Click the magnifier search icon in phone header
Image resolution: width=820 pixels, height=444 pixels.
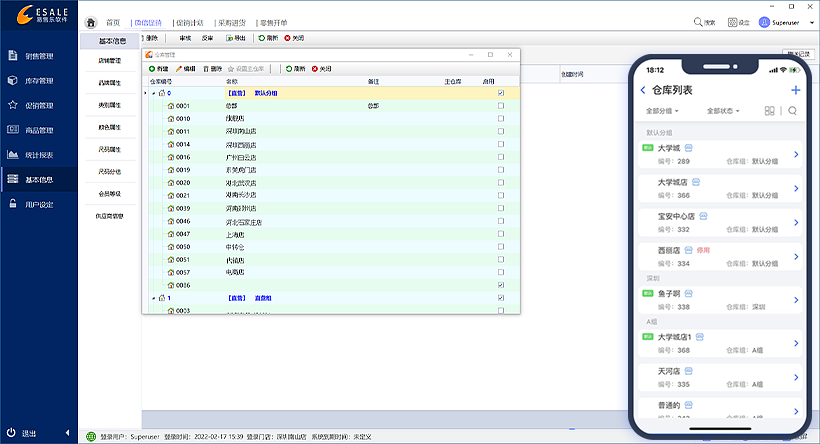point(792,111)
